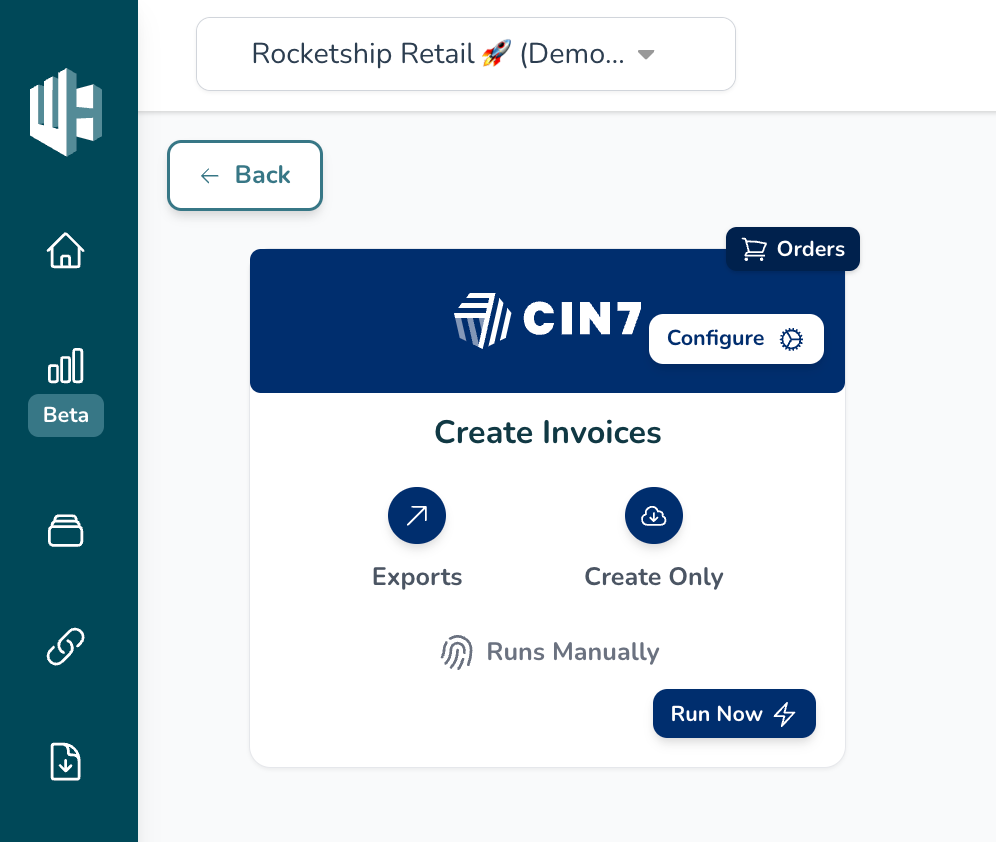Open the chain link connections icon
This screenshot has height=842, width=996.
click(x=66, y=647)
